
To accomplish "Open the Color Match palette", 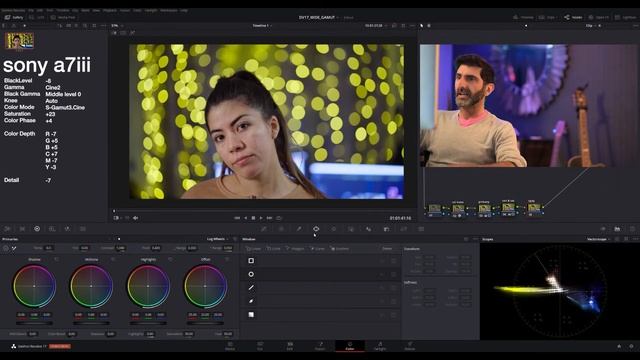I will point(22,229).
